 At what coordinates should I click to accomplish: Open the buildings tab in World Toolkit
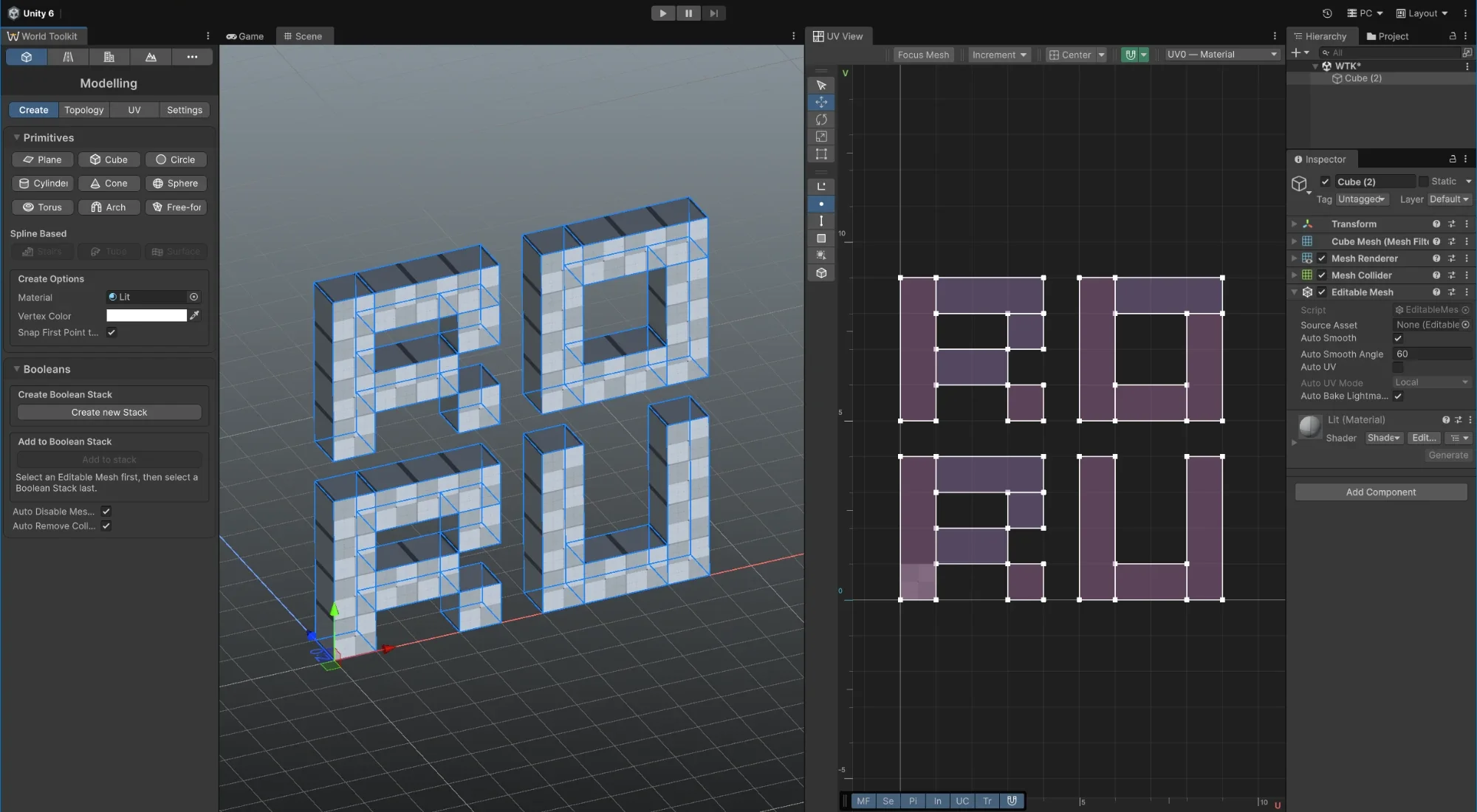click(109, 57)
